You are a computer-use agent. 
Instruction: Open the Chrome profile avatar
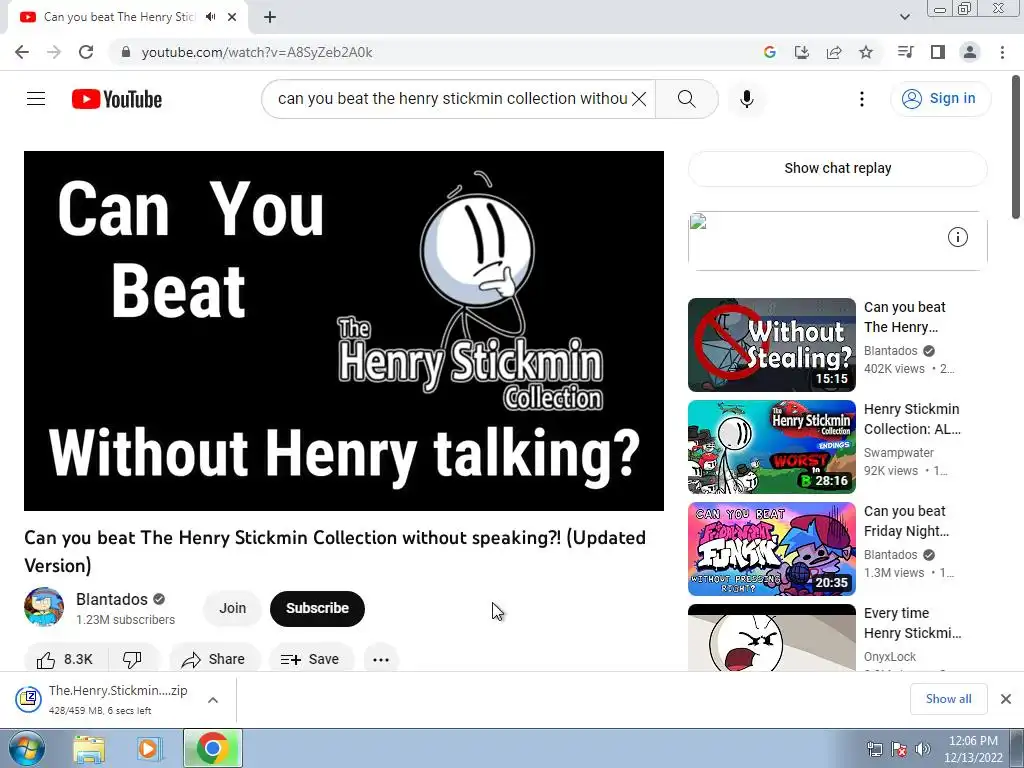(970, 52)
